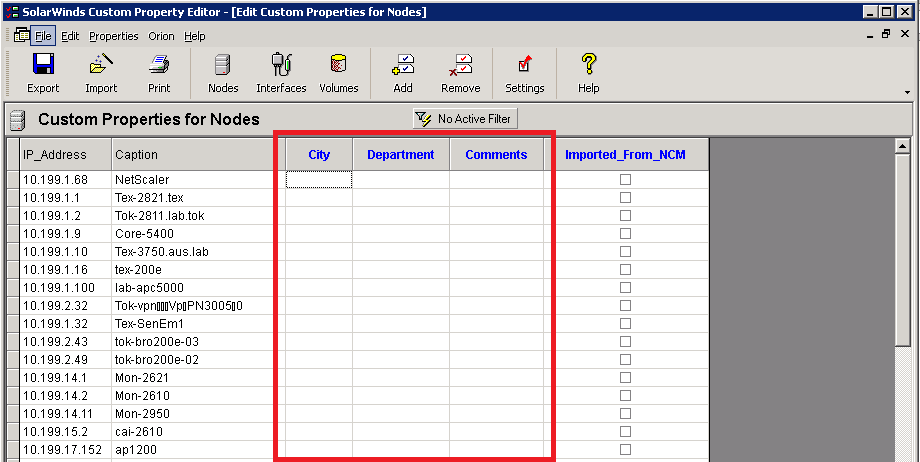Viewport: 920px width, 462px height.
Task: Check Imported_From_NCM for Tex-3750.aus.lab
Action: pyautogui.click(x=625, y=251)
